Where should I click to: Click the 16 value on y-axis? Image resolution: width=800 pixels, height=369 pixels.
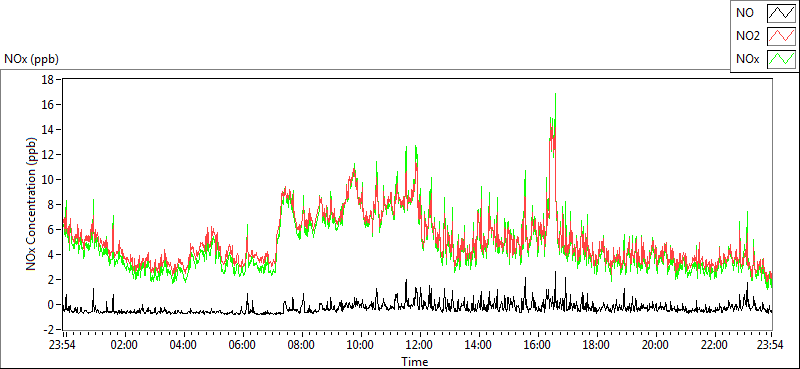tap(48, 104)
